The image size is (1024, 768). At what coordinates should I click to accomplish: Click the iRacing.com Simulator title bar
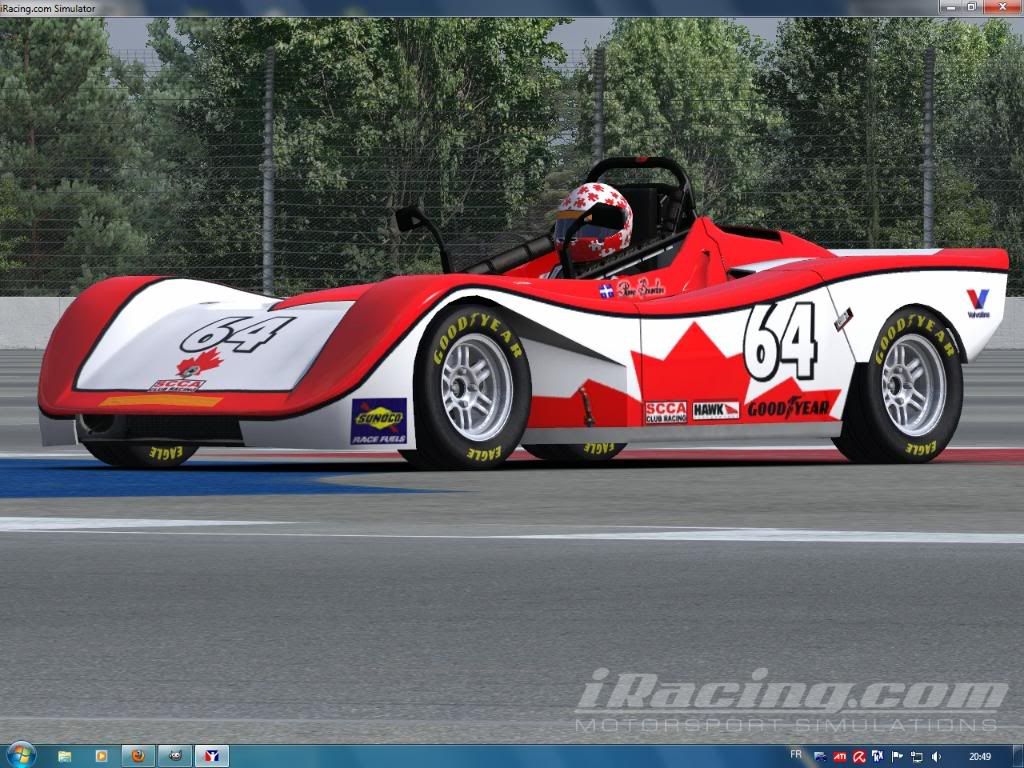click(x=400, y=7)
